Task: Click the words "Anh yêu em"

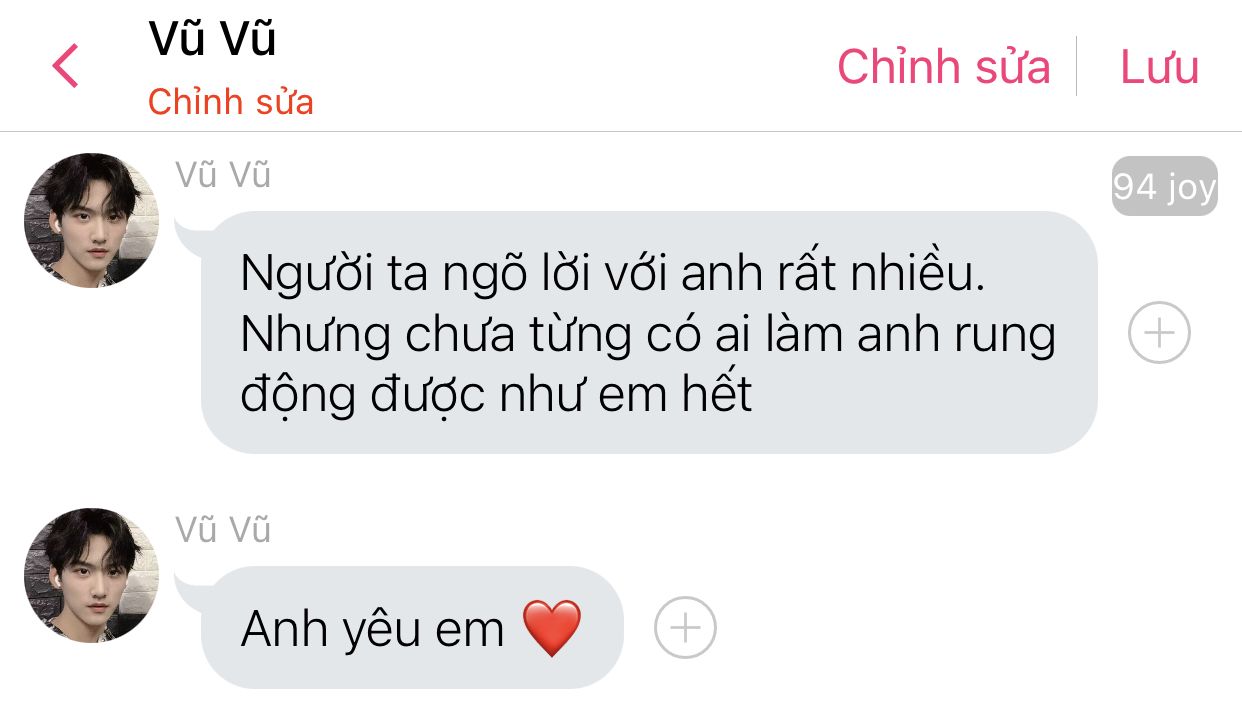Action: pyautogui.click(x=372, y=629)
